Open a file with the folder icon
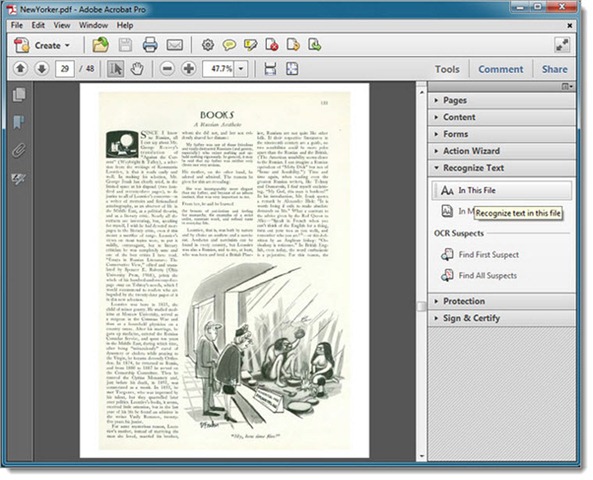Image resolution: width=593 pixels, height=480 pixels. point(101,45)
